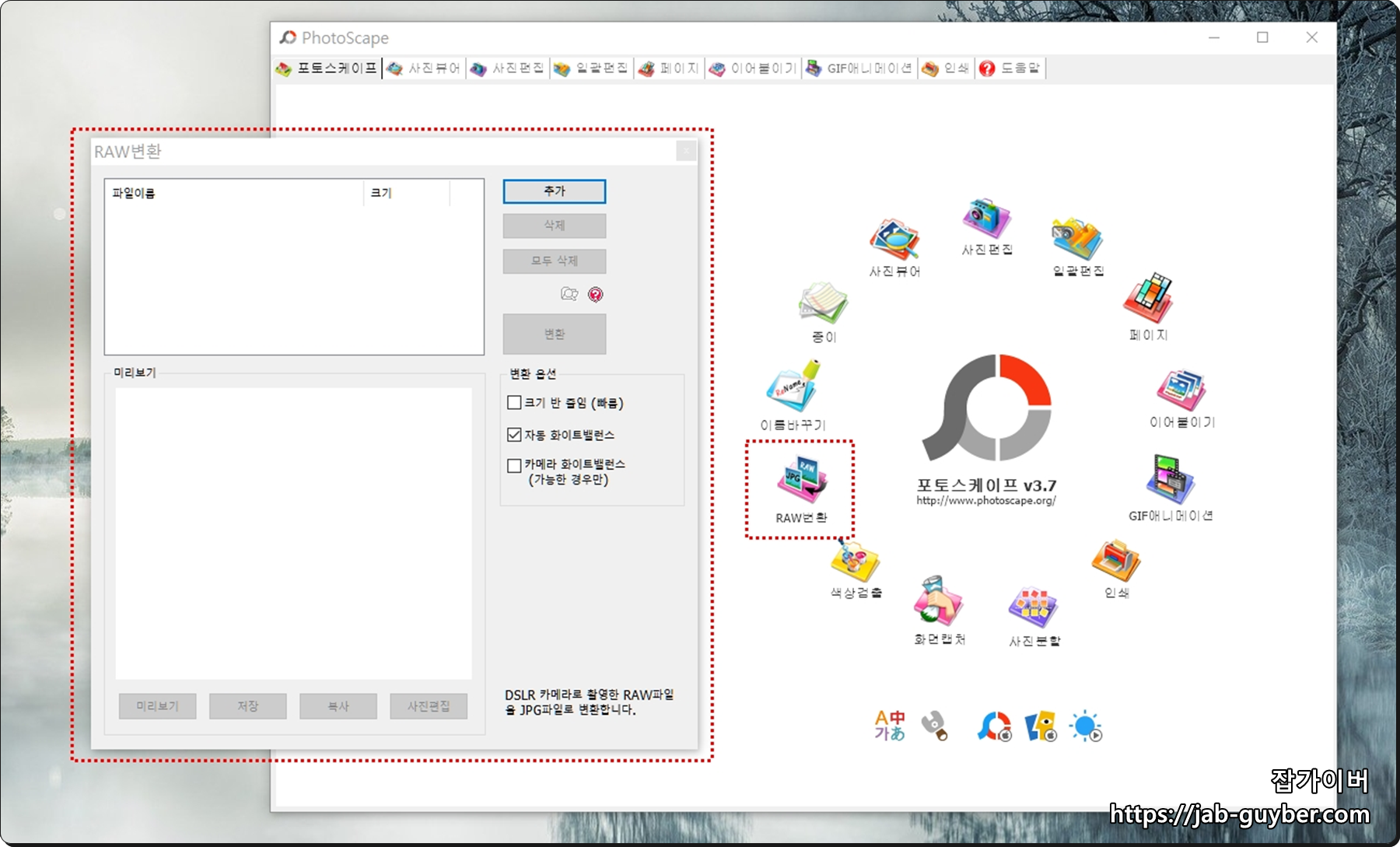
Task: Enable 카메라 화이트밸런스 checkbox
Action: point(514,466)
